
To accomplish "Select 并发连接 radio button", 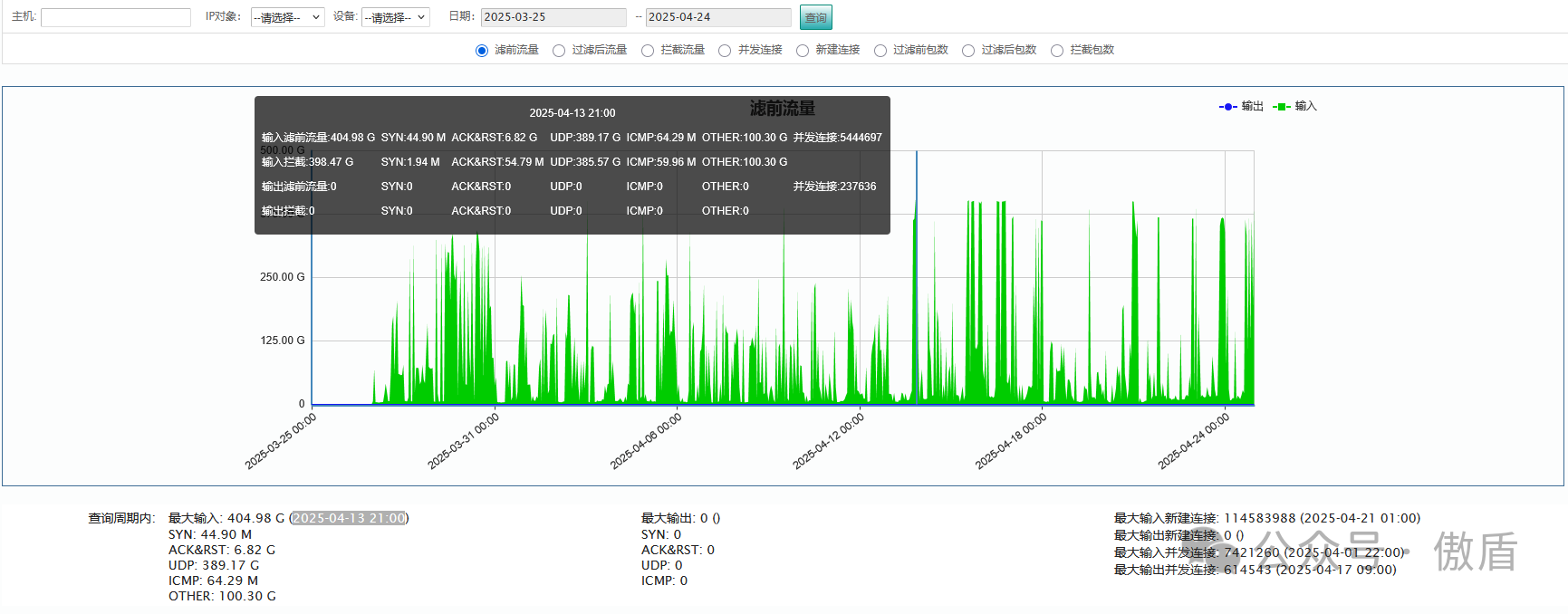I will click(x=725, y=51).
